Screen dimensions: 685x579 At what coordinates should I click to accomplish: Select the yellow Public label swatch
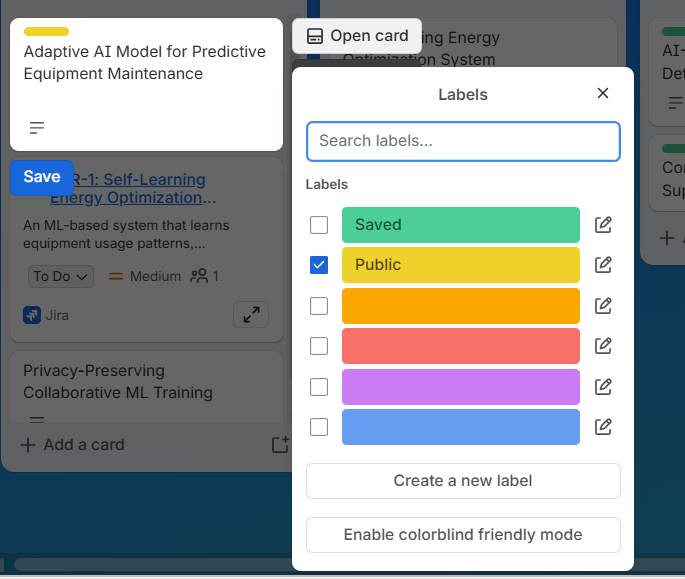461,265
